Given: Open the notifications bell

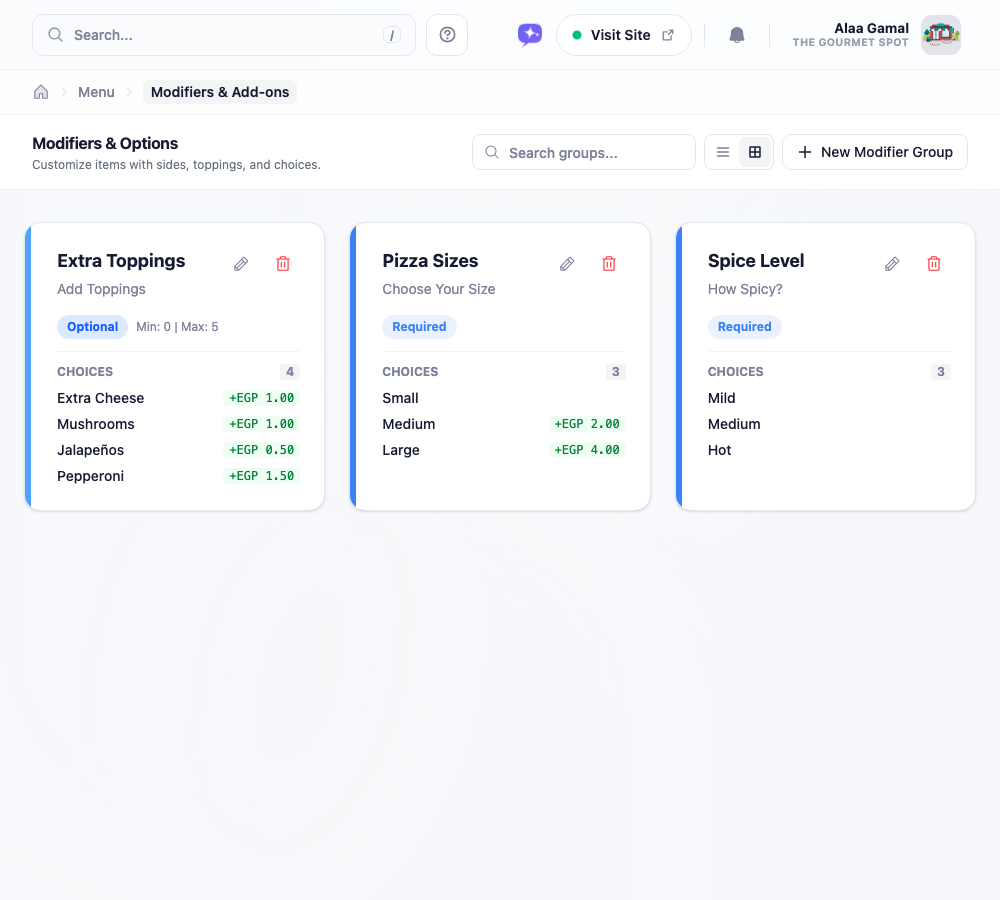Looking at the screenshot, I should 737,35.
